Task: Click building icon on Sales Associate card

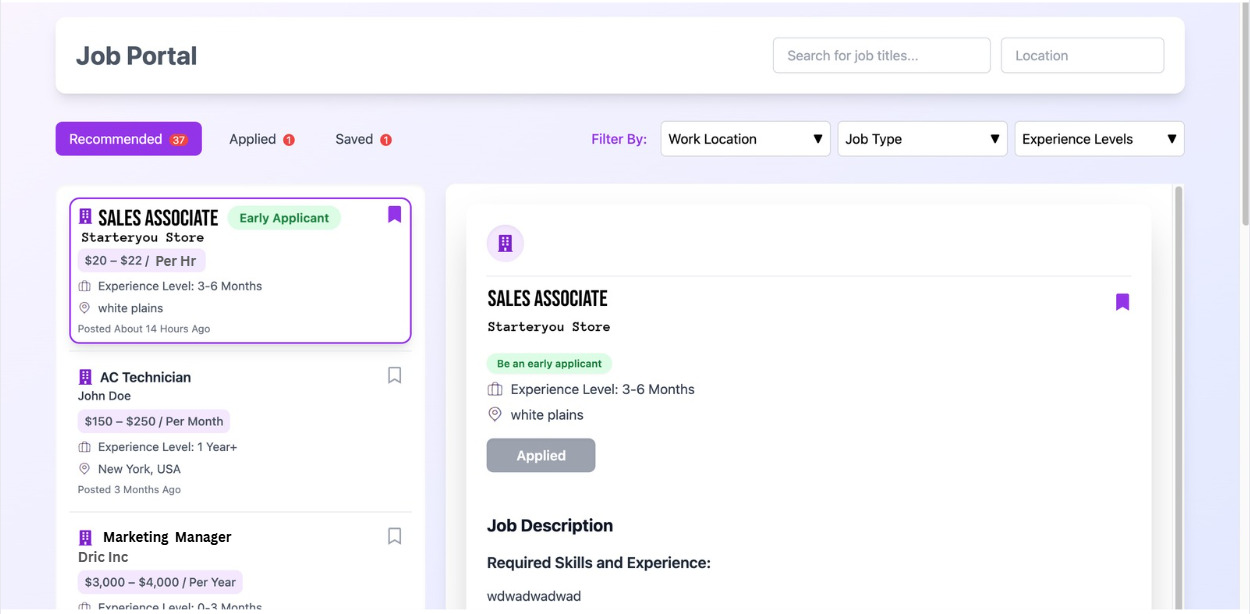Action: point(85,216)
